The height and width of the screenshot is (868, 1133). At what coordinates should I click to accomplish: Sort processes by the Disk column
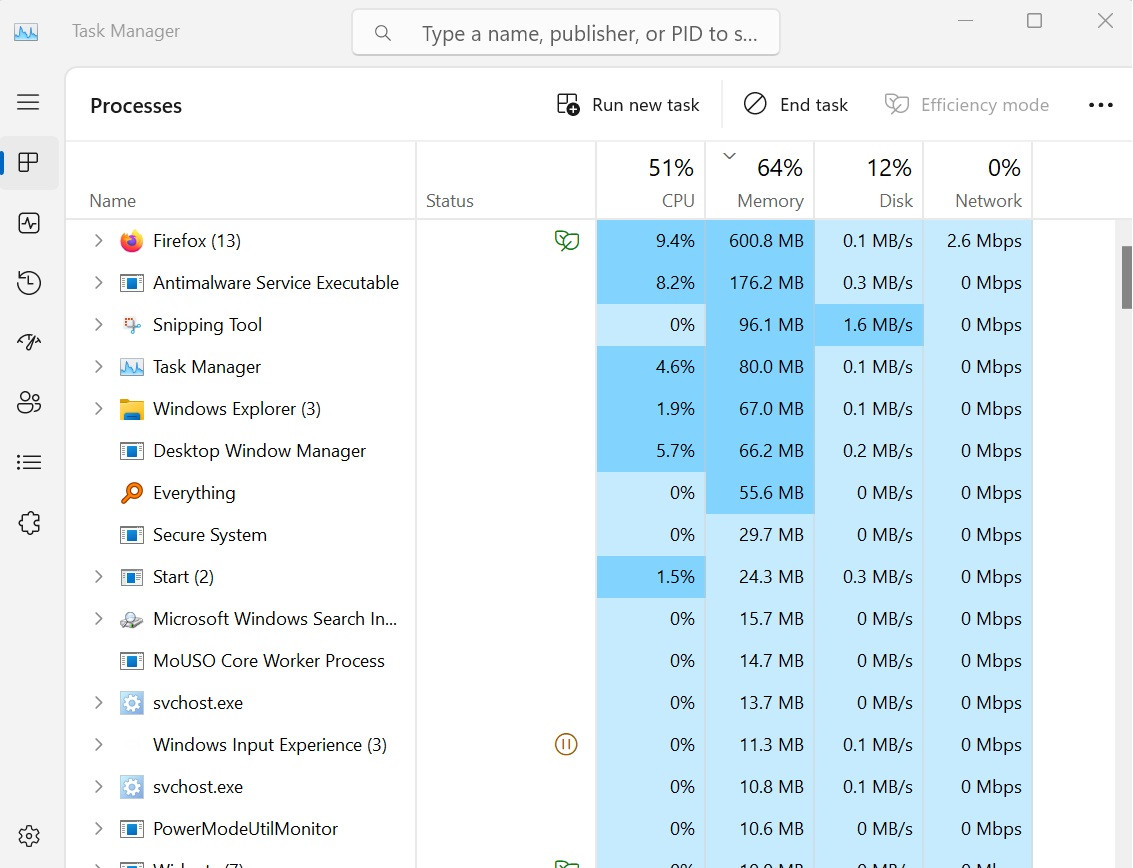869,181
